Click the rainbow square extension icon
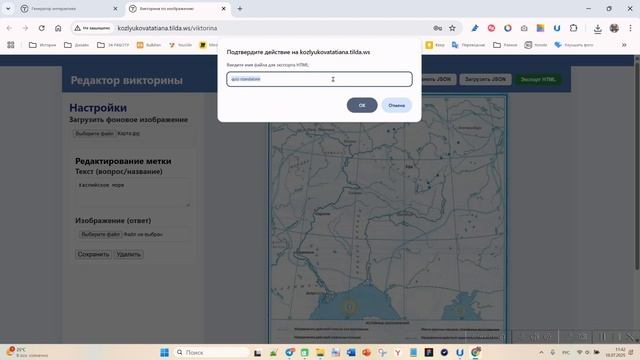The image size is (640, 360). (540, 28)
